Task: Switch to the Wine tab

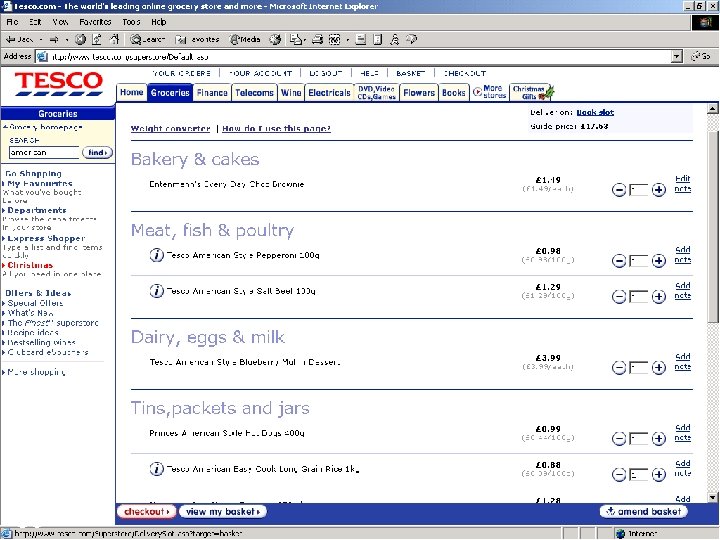Action: [x=291, y=93]
